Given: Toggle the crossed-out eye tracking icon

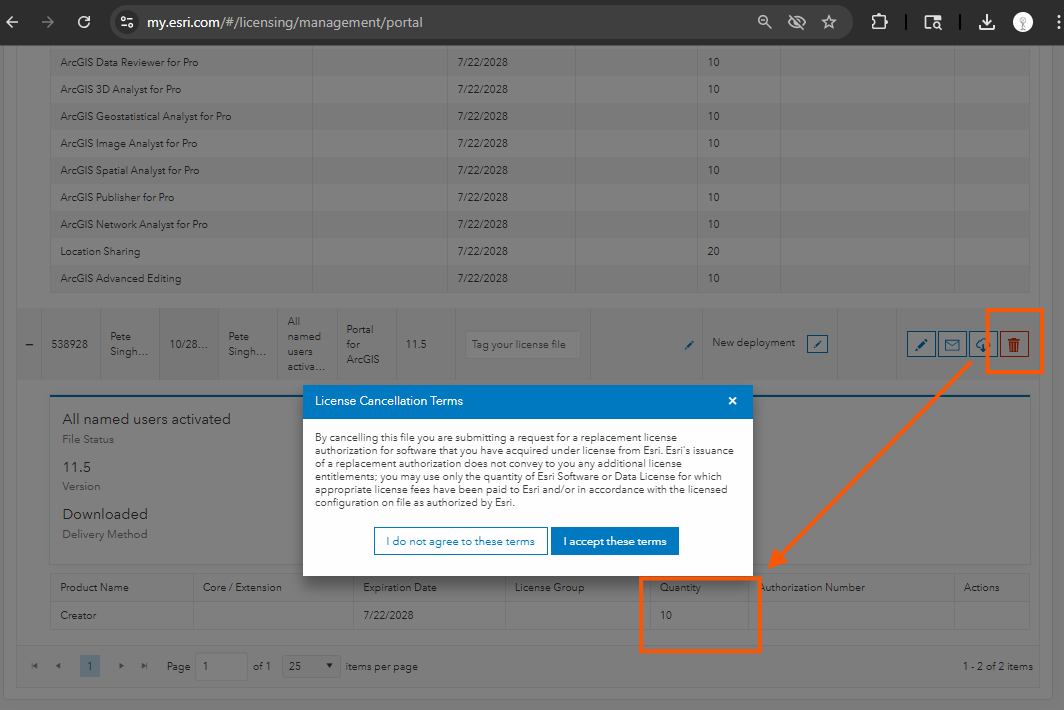Looking at the screenshot, I should [797, 22].
